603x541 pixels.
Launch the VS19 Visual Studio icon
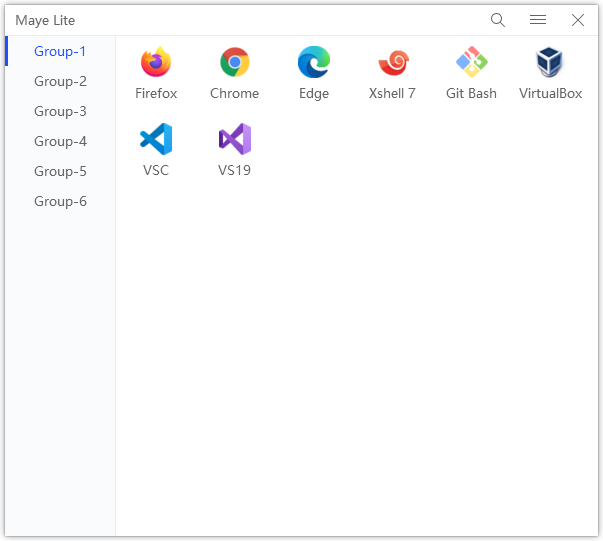(235, 139)
